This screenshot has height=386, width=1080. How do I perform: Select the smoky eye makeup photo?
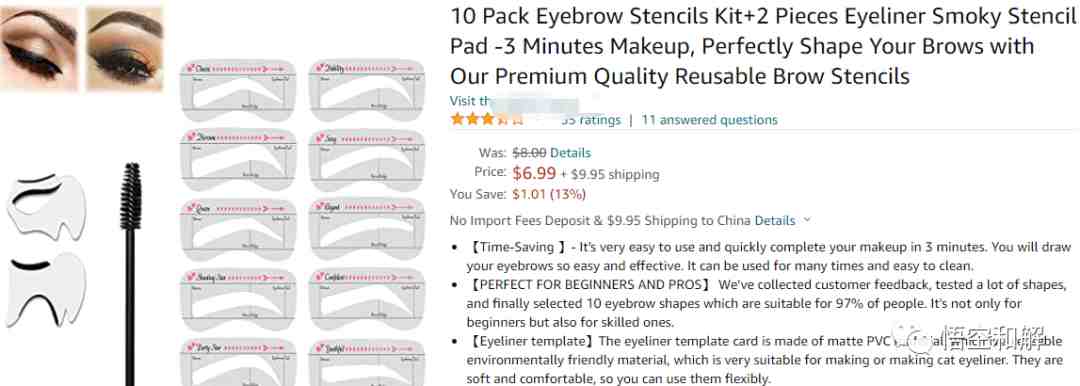[125, 48]
